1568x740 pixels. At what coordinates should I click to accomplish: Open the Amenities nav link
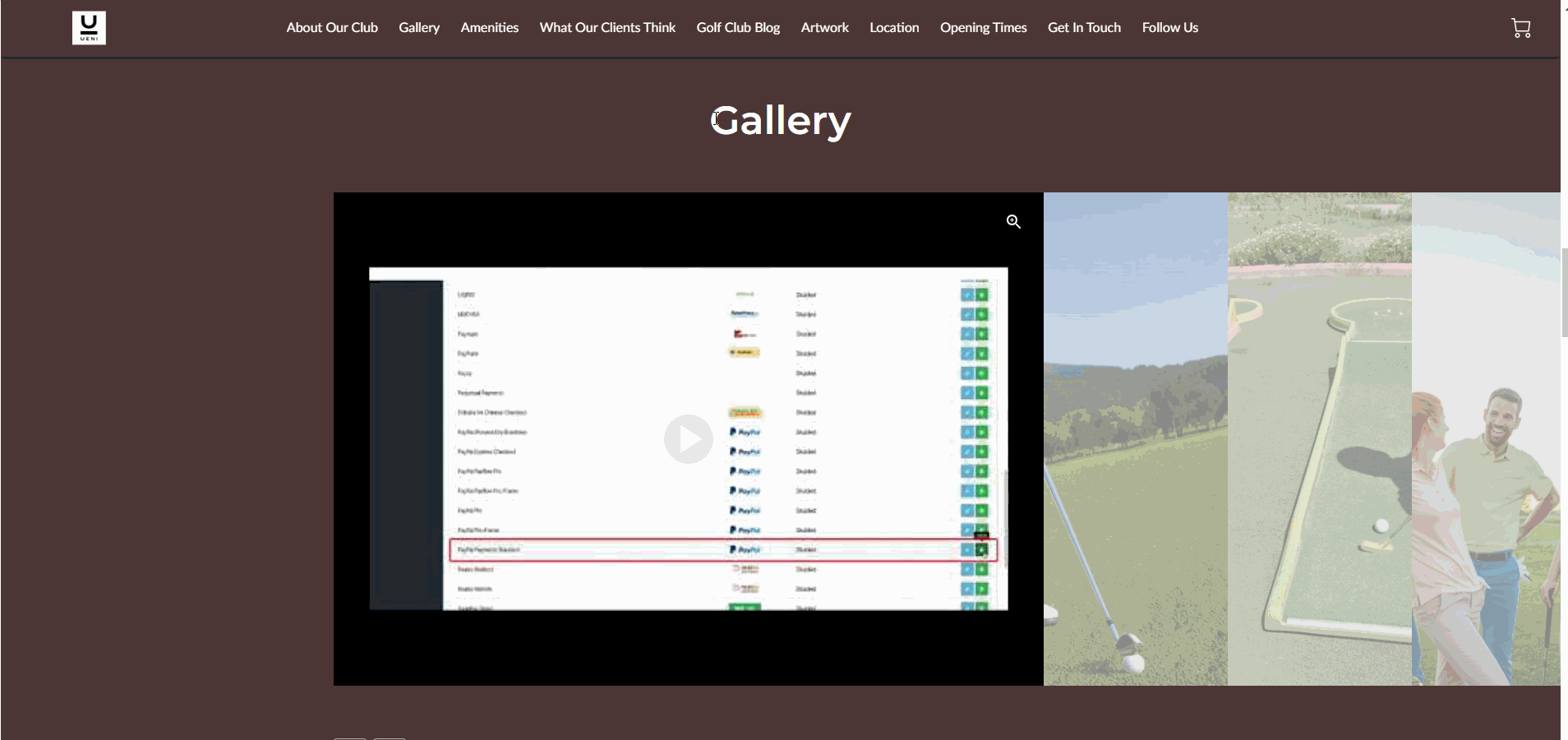(x=490, y=27)
